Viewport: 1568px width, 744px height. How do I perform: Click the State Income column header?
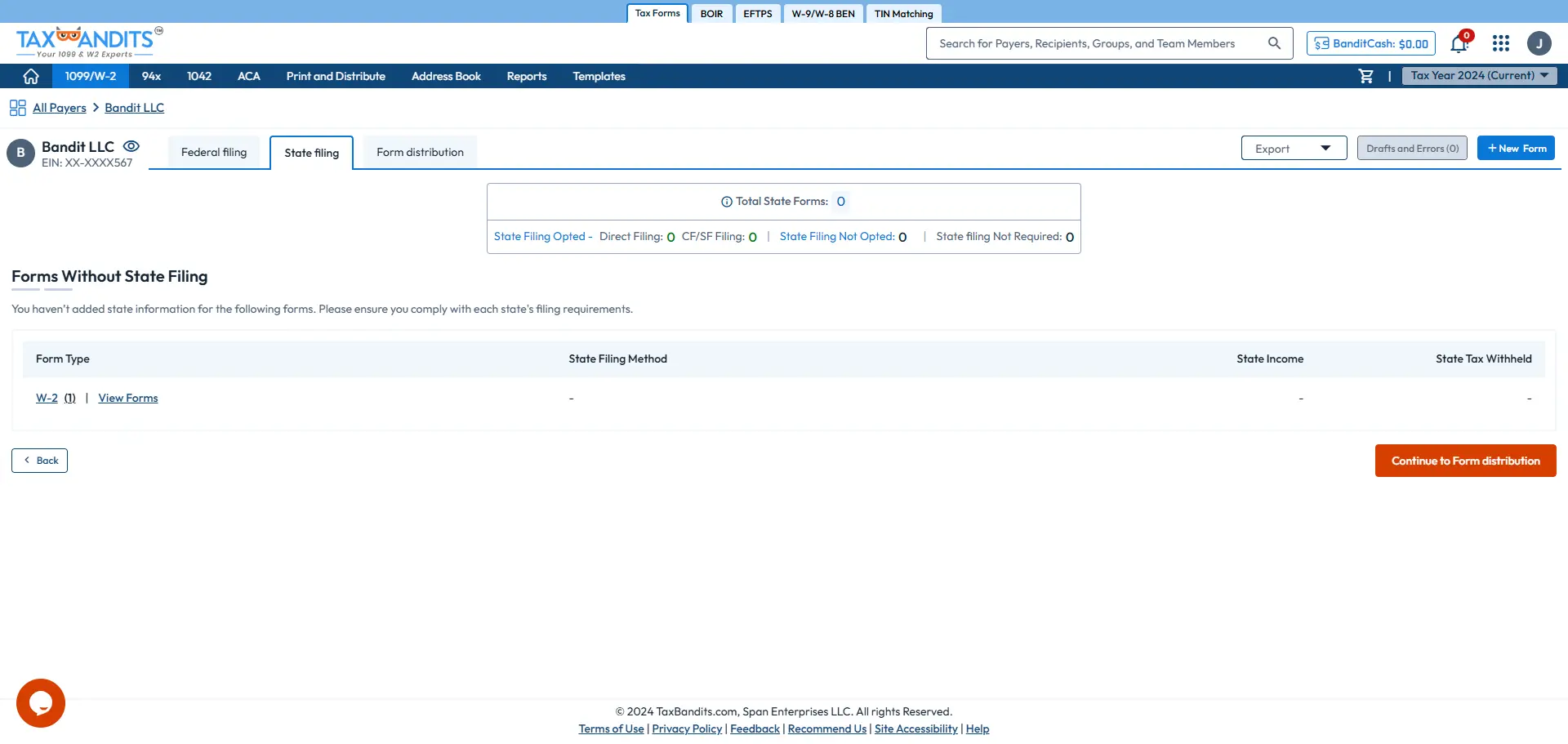click(x=1270, y=359)
